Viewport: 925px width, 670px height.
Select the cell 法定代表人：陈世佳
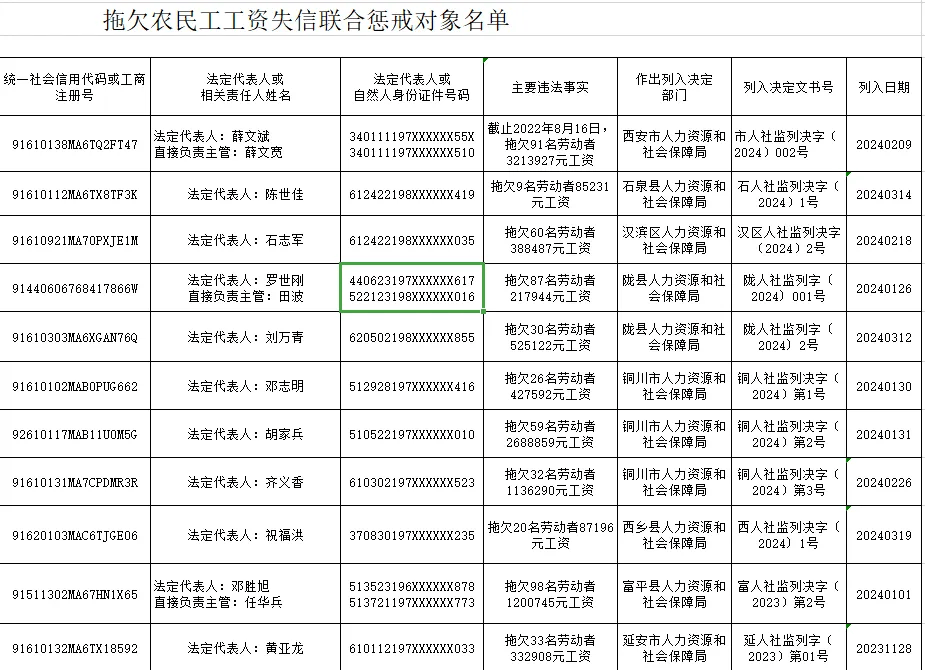click(247, 192)
